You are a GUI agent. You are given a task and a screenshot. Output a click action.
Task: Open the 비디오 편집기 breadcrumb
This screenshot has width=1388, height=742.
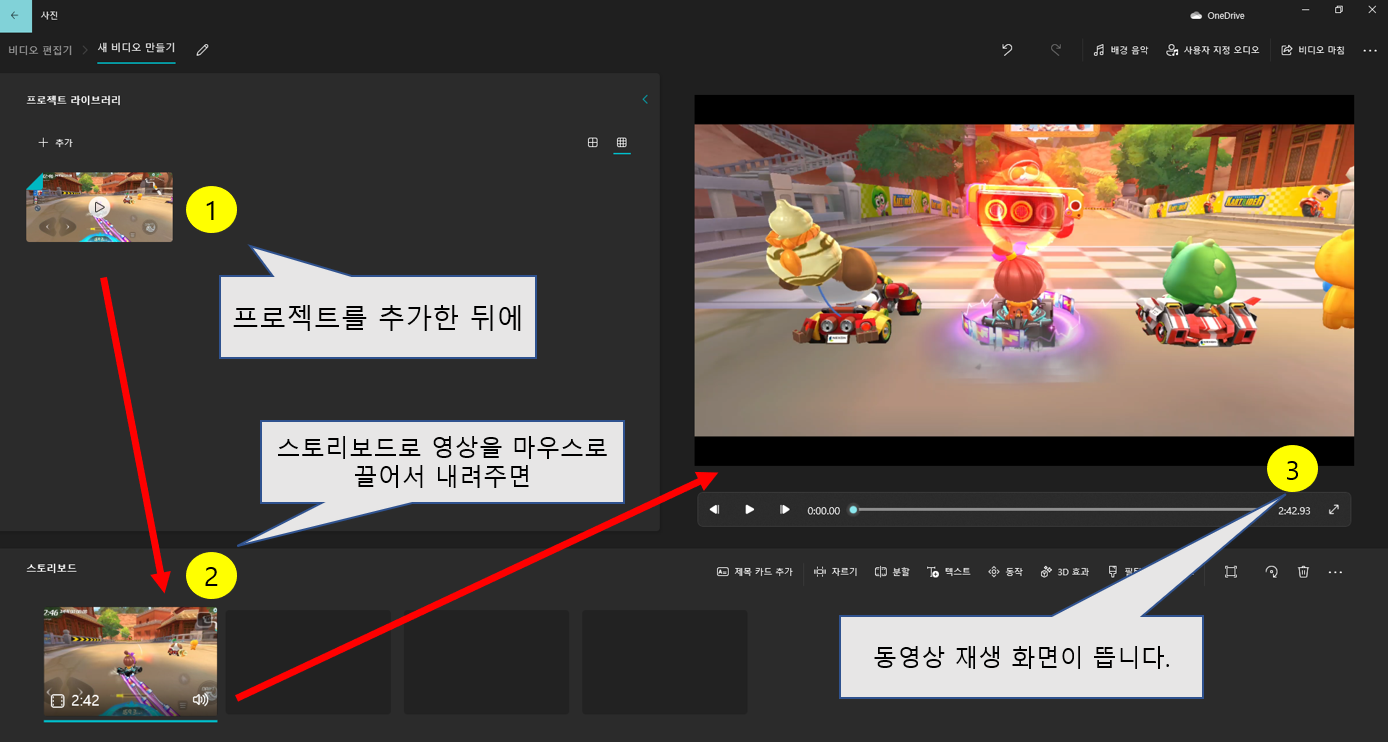click(40, 49)
